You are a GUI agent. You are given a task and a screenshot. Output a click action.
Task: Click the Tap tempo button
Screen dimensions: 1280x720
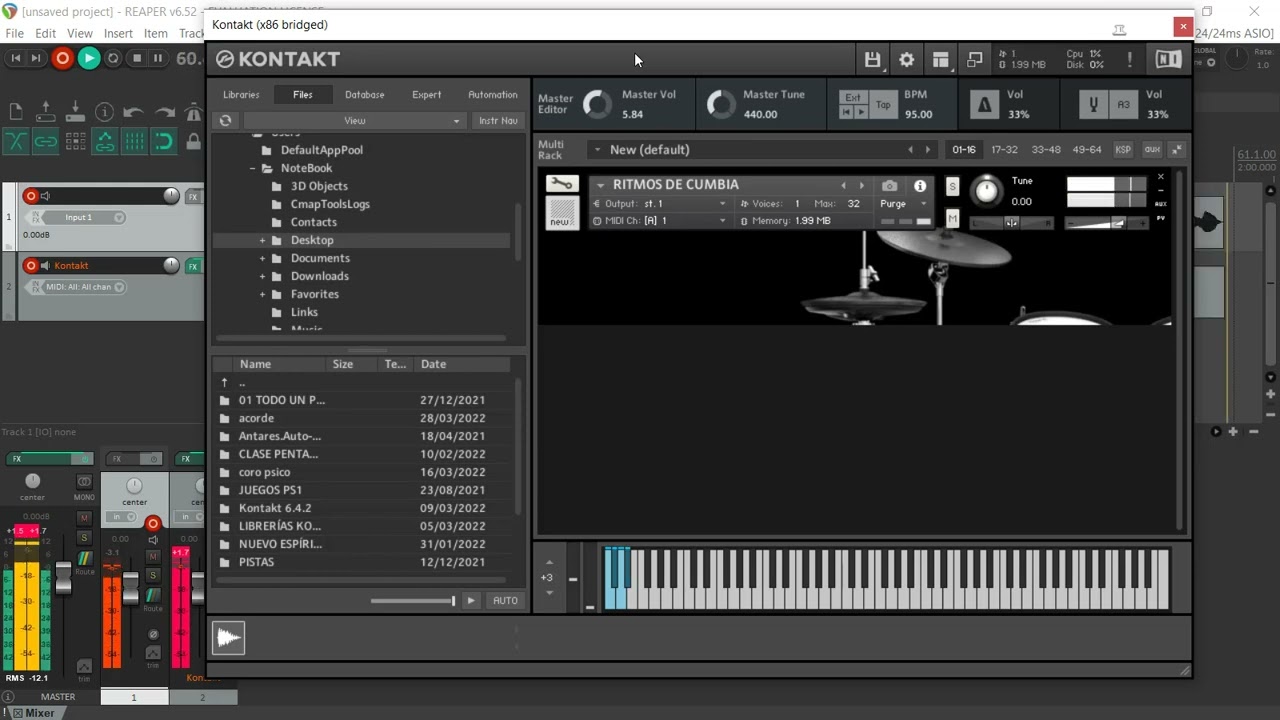(x=883, y=104)
